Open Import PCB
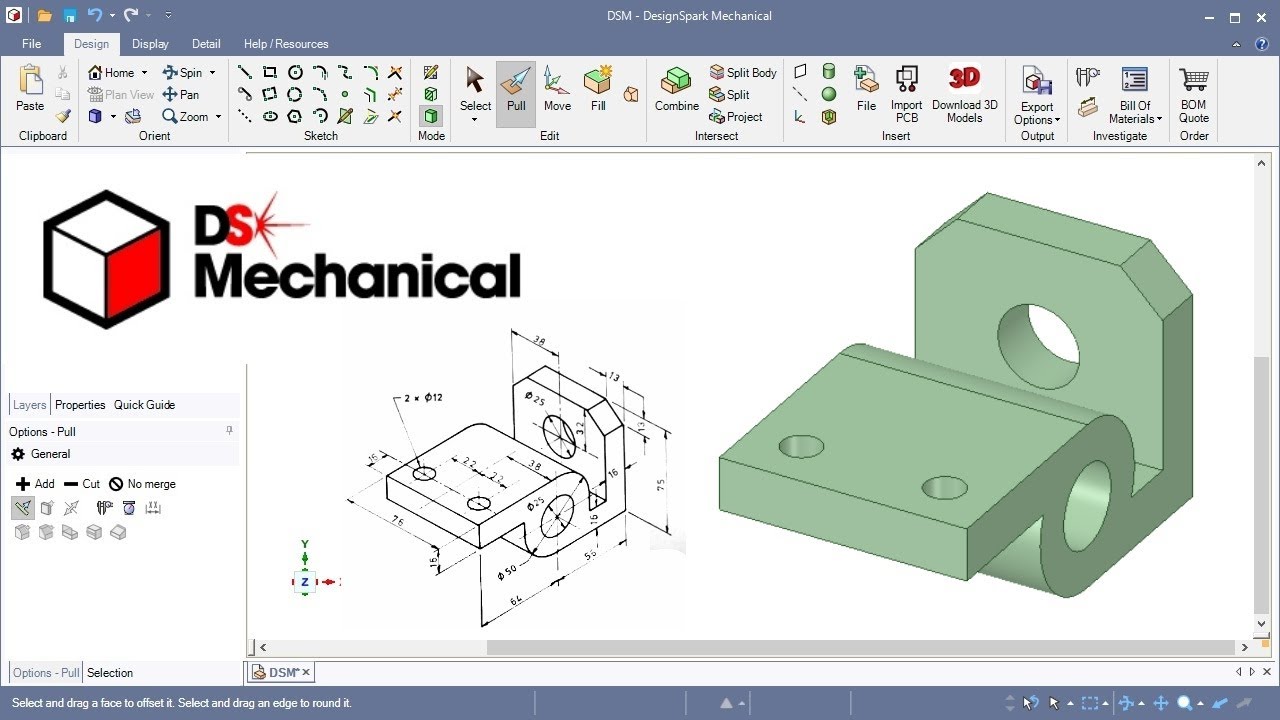The height and width of the screenshot is (720, 1280). click(907, 94)
